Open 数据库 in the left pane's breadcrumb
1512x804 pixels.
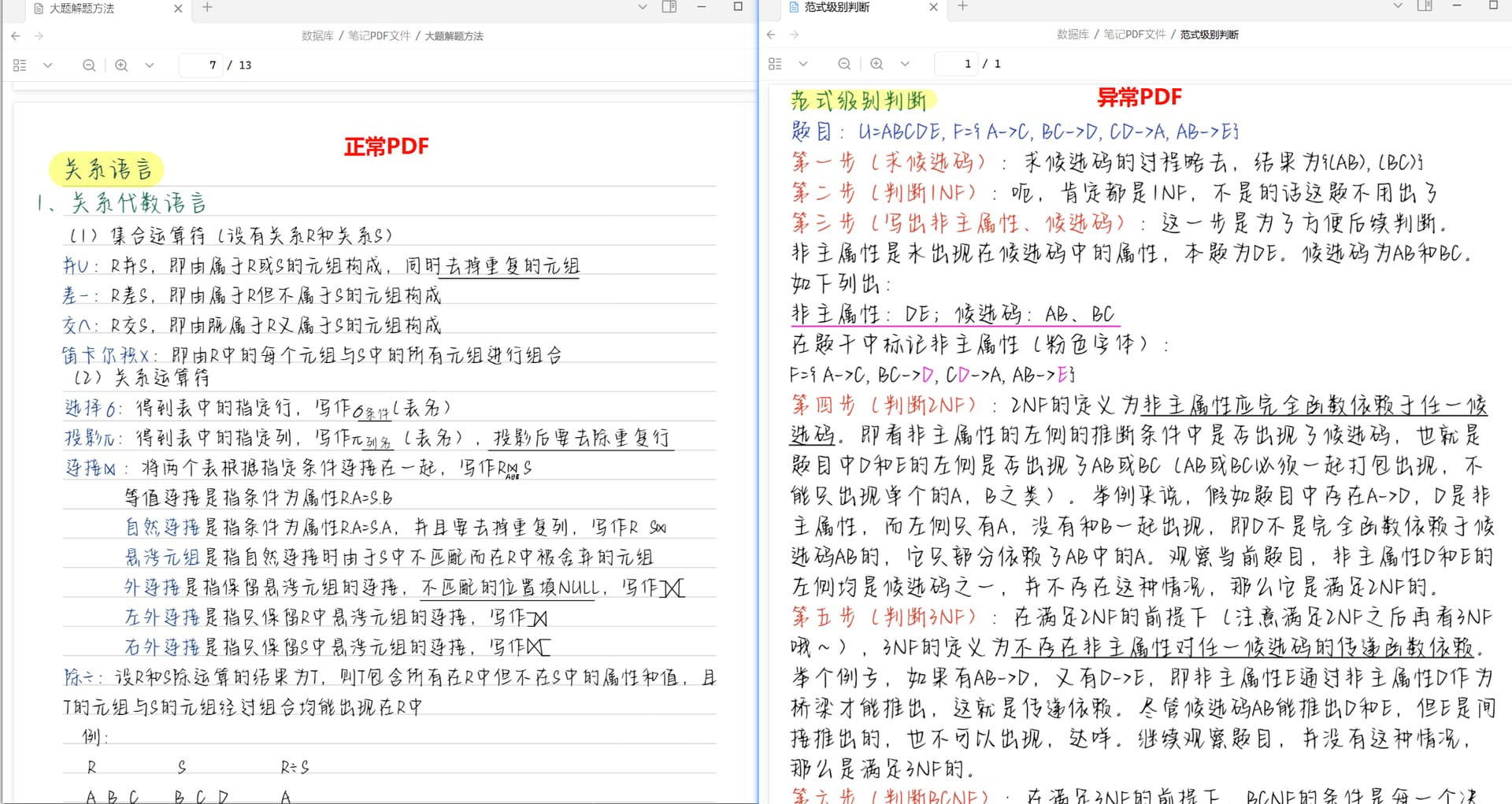tap(317, 36)
